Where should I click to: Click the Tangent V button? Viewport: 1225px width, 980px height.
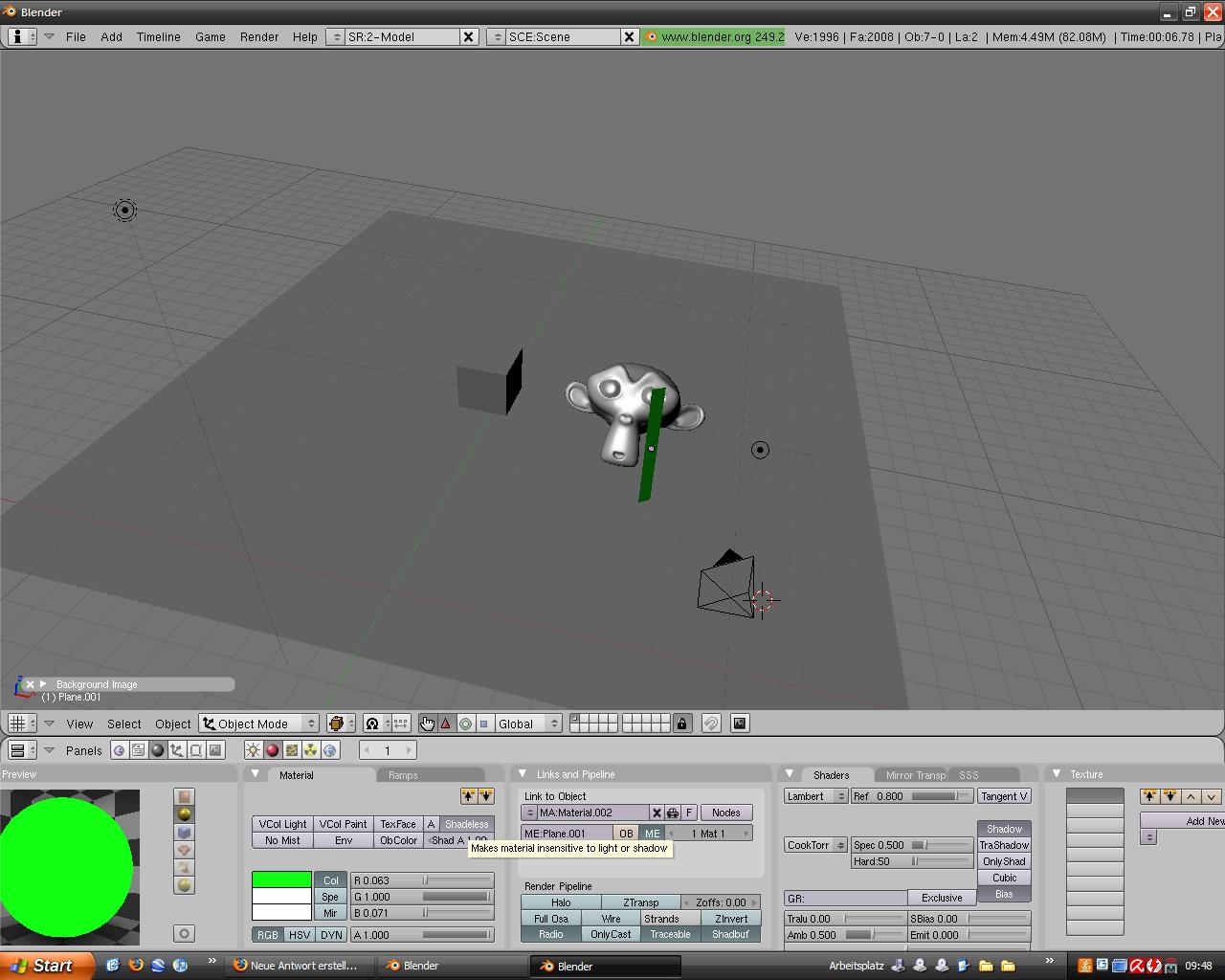tap(1004, 796)
